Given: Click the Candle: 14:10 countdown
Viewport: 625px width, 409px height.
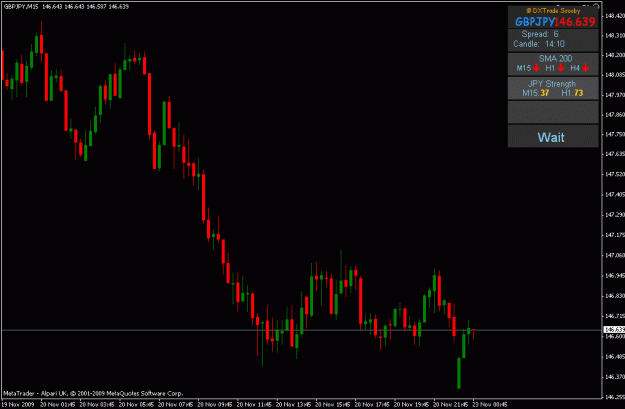Looking at the screenshot, I should click(539, 44).
